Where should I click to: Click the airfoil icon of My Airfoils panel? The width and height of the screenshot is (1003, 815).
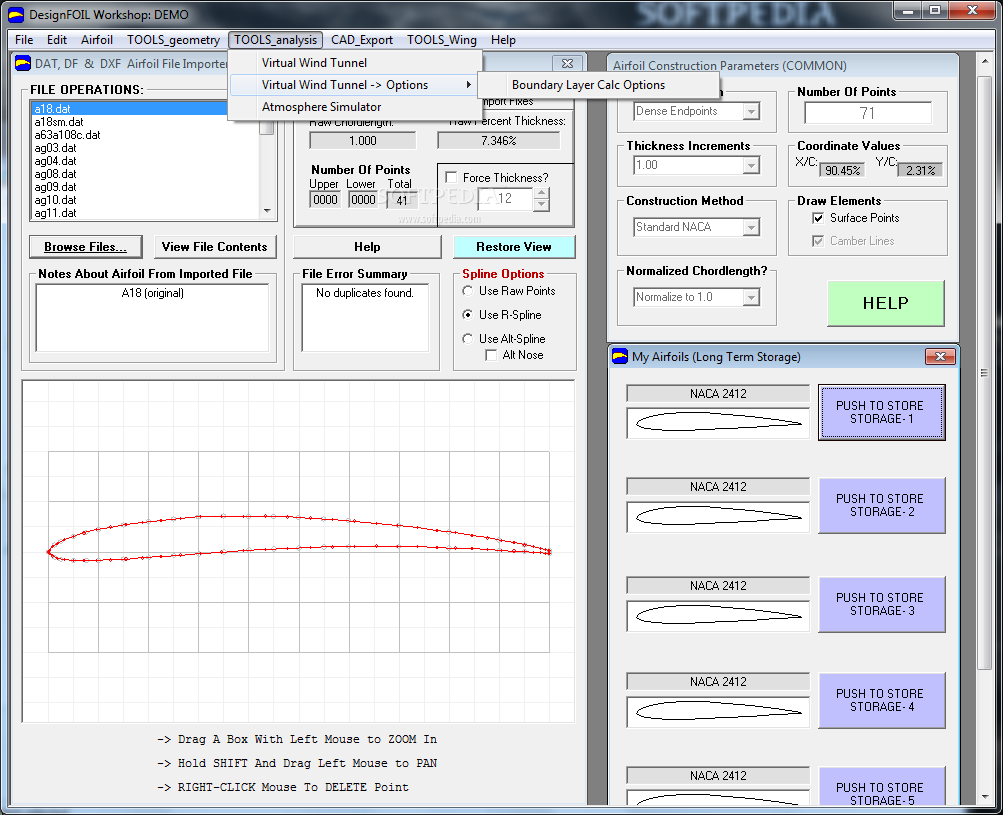619,356
